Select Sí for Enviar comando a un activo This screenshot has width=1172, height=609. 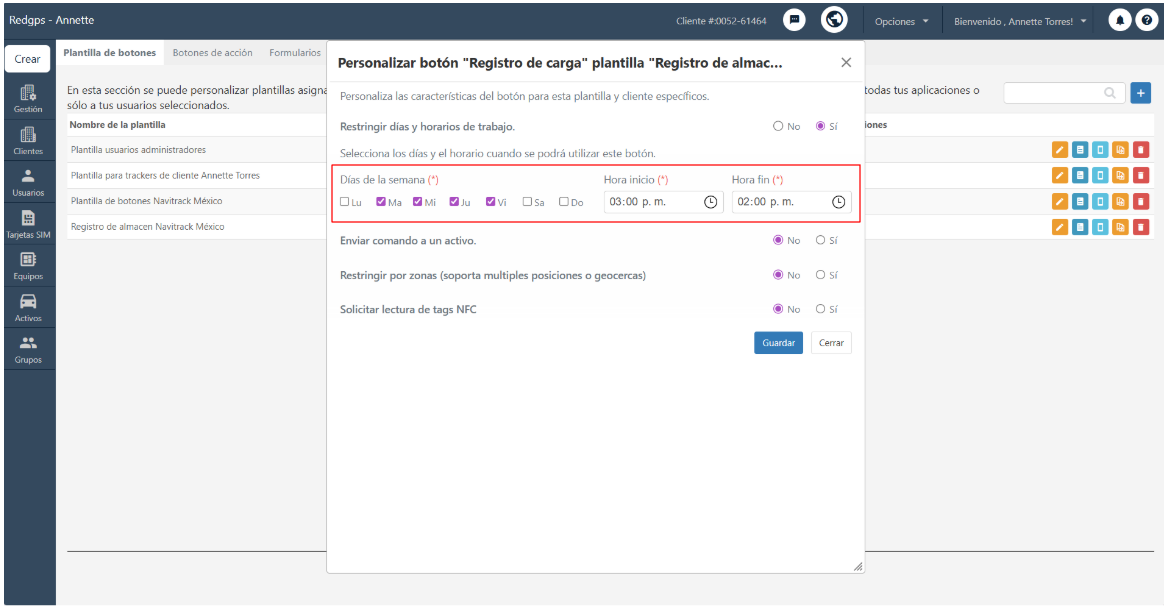click(821, 241)
